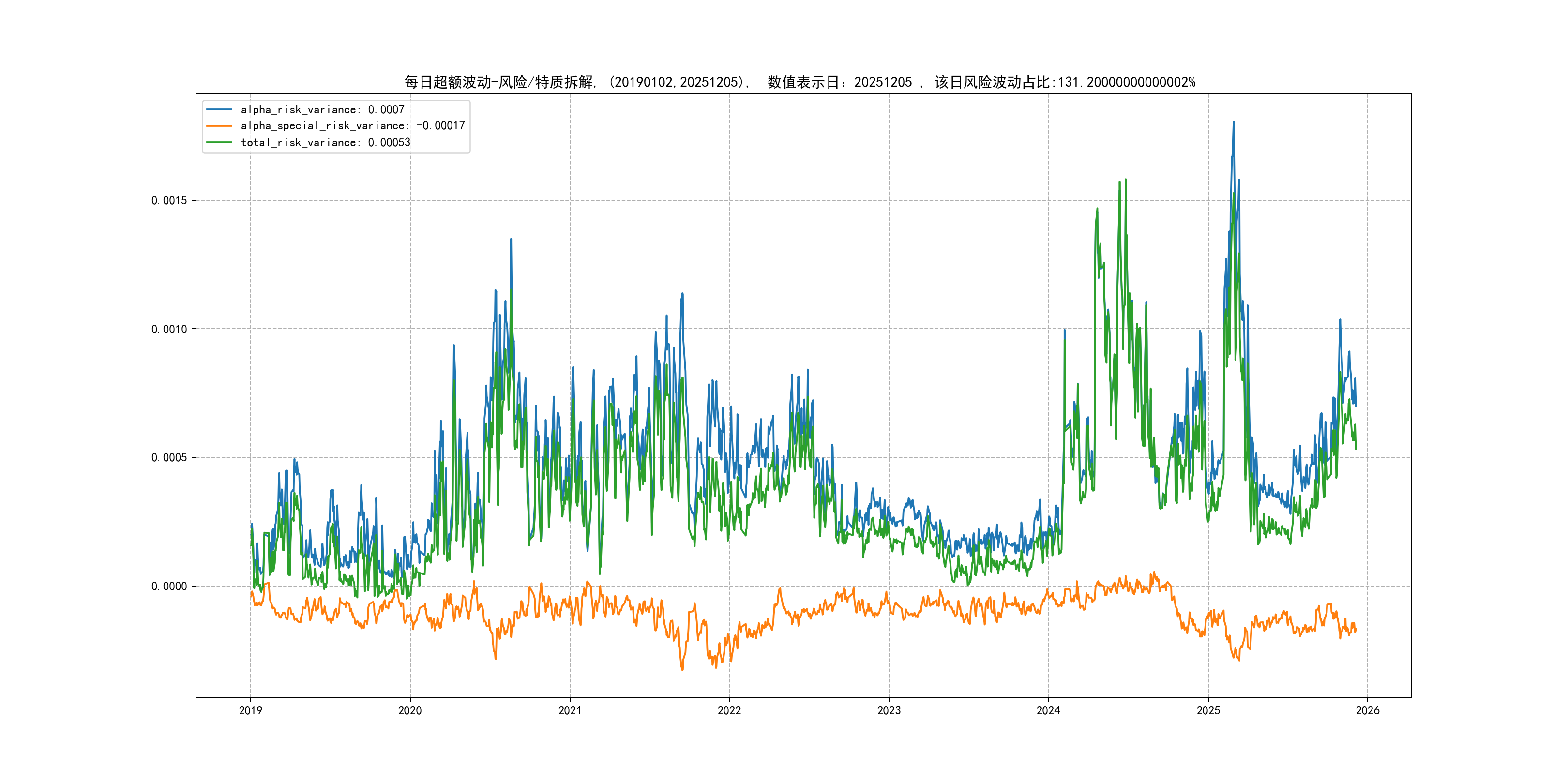The width and height of the screenshot is (1568, 784).
Task: Click the 2023 x-axis tick label
Action: pyautogui.click(x=889, y=710)
